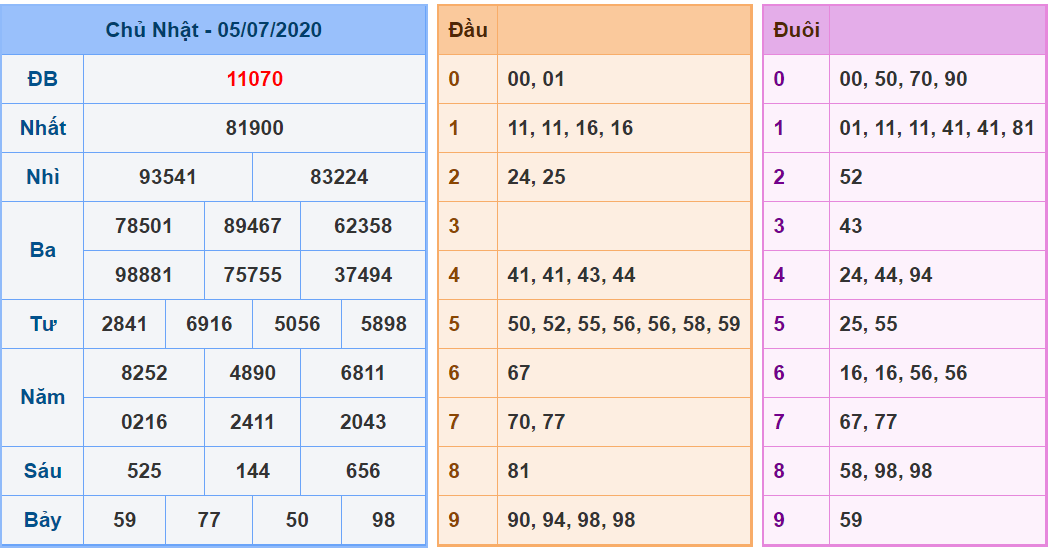
Task: Click the ĐB prize row label
Action: click(42, 79)
